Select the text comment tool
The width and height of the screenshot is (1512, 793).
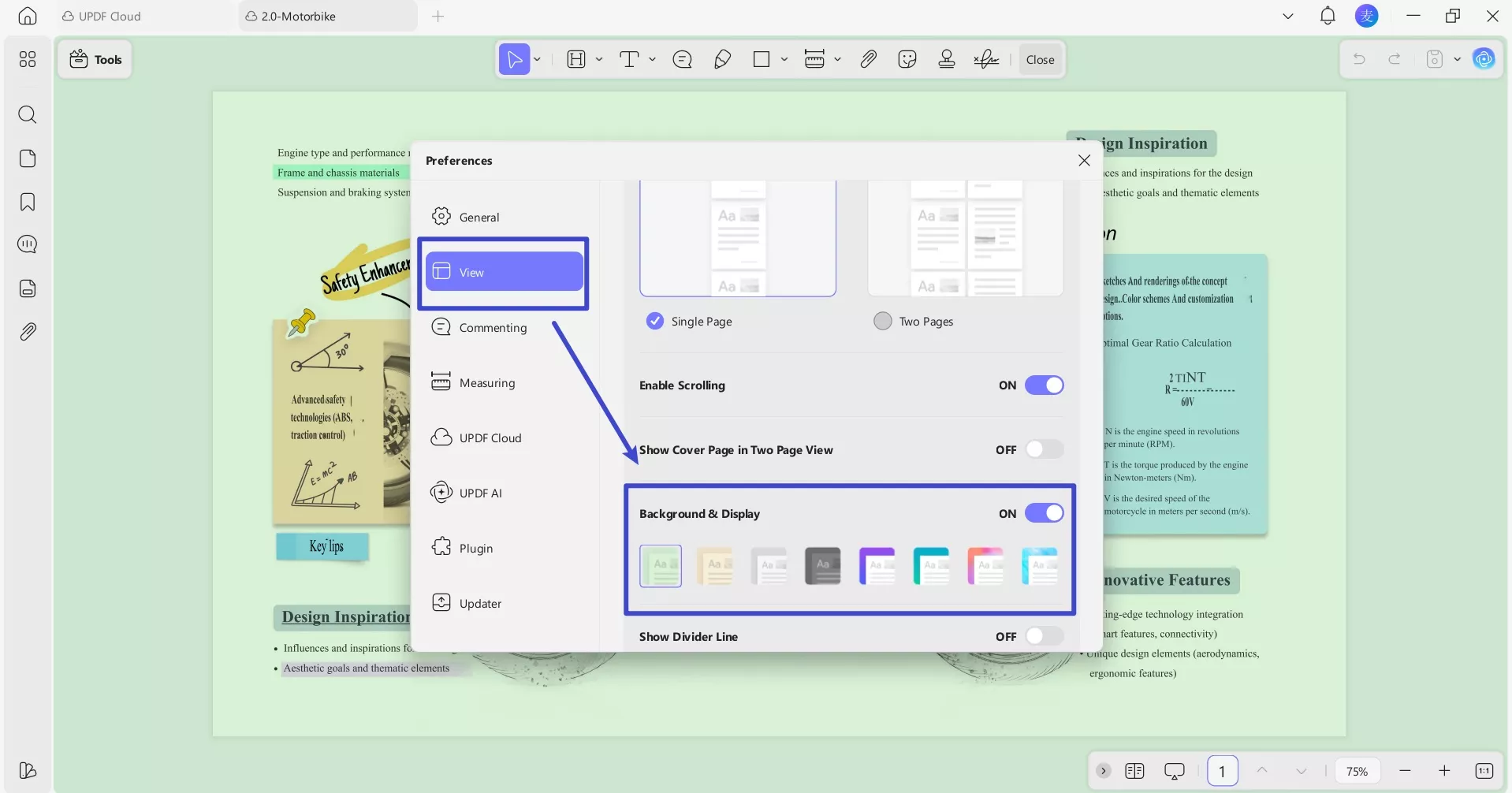[x=629, y=59]
